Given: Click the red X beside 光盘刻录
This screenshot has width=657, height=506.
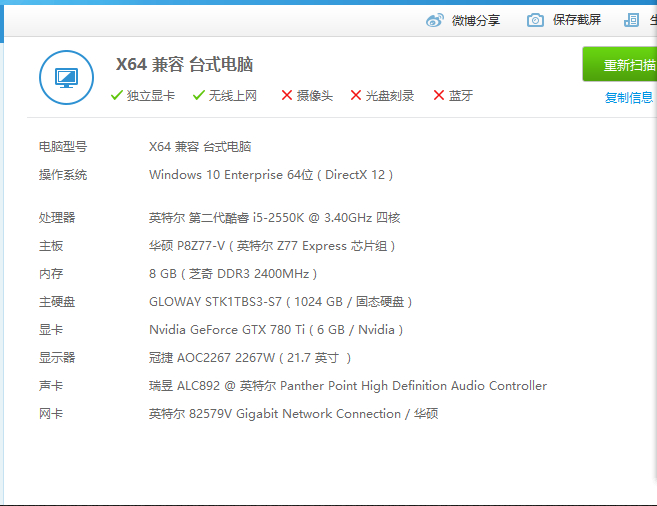Looking at the screenshot, I should [x=356, y=96].
